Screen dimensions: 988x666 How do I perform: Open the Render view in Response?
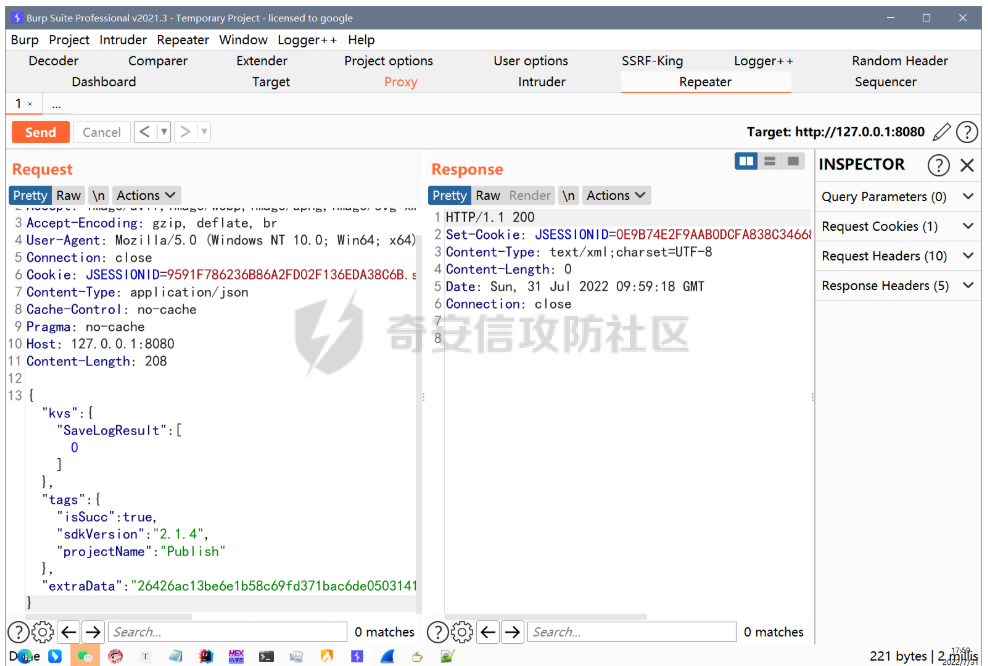[530, 195]
